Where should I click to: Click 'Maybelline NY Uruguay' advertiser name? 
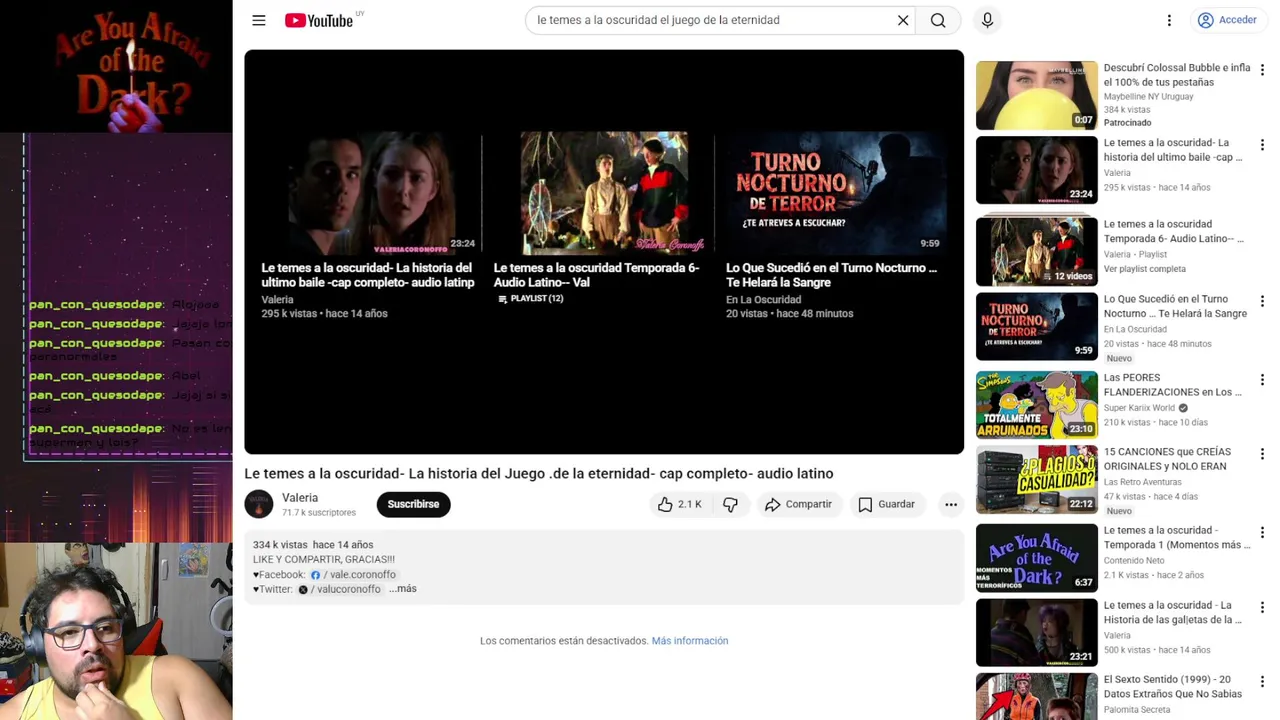pos(1149,97)
